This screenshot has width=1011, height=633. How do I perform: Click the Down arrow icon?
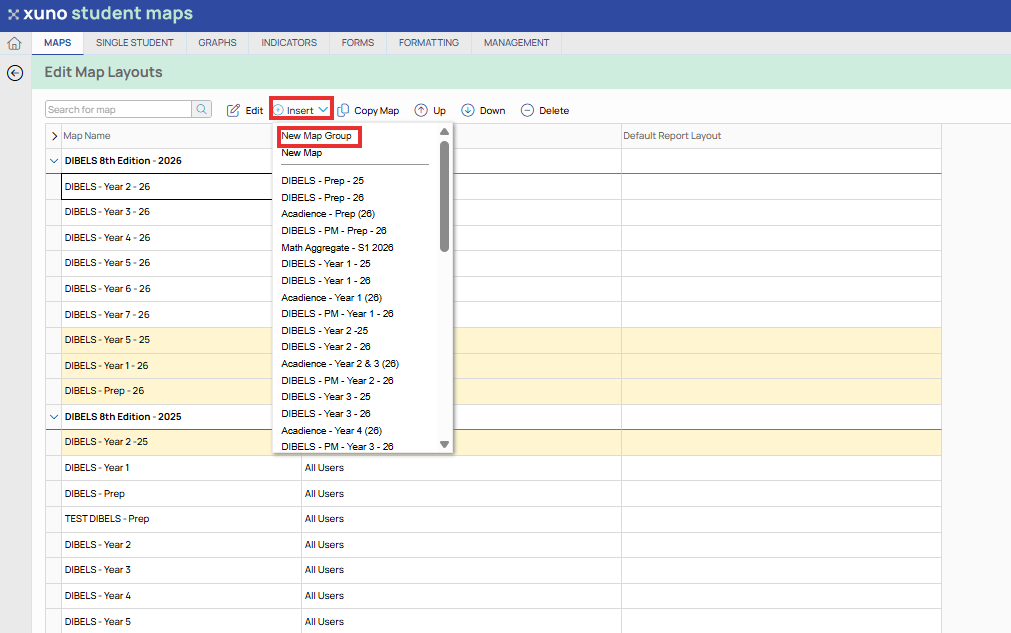click(467, 110)
